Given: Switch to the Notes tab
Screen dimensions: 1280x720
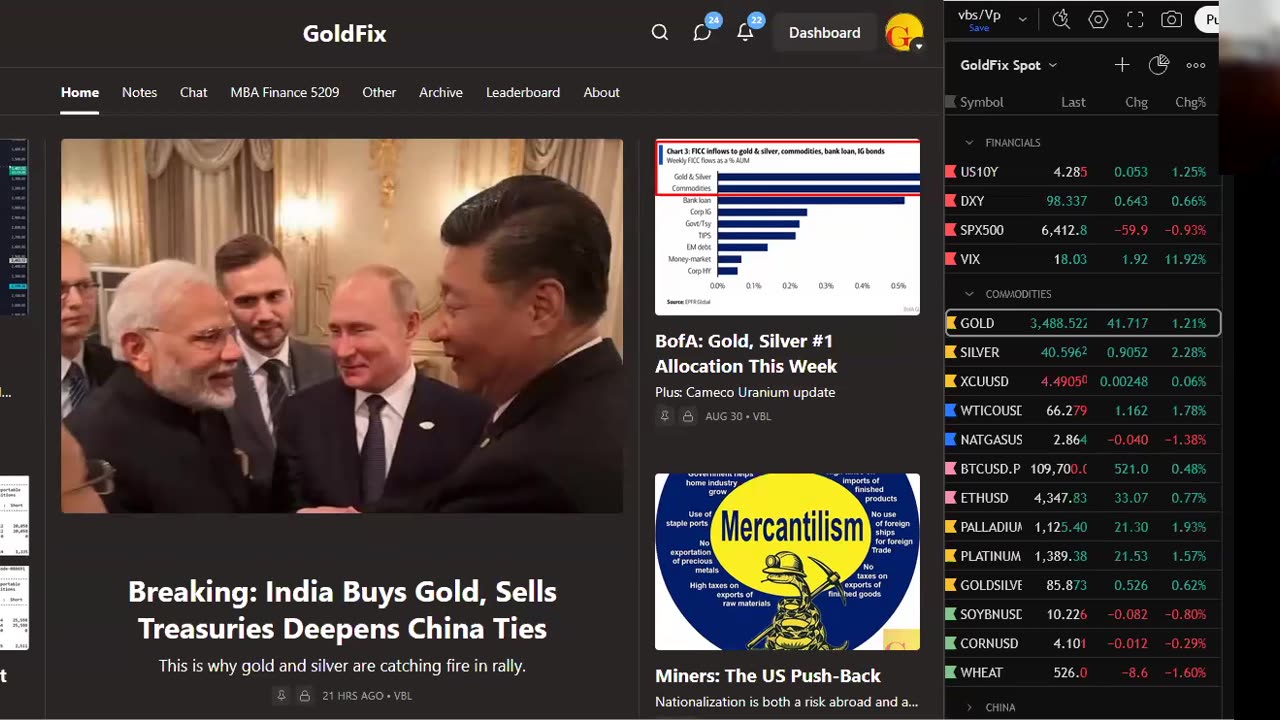Looking at the screenshot, I should (139, 92).
